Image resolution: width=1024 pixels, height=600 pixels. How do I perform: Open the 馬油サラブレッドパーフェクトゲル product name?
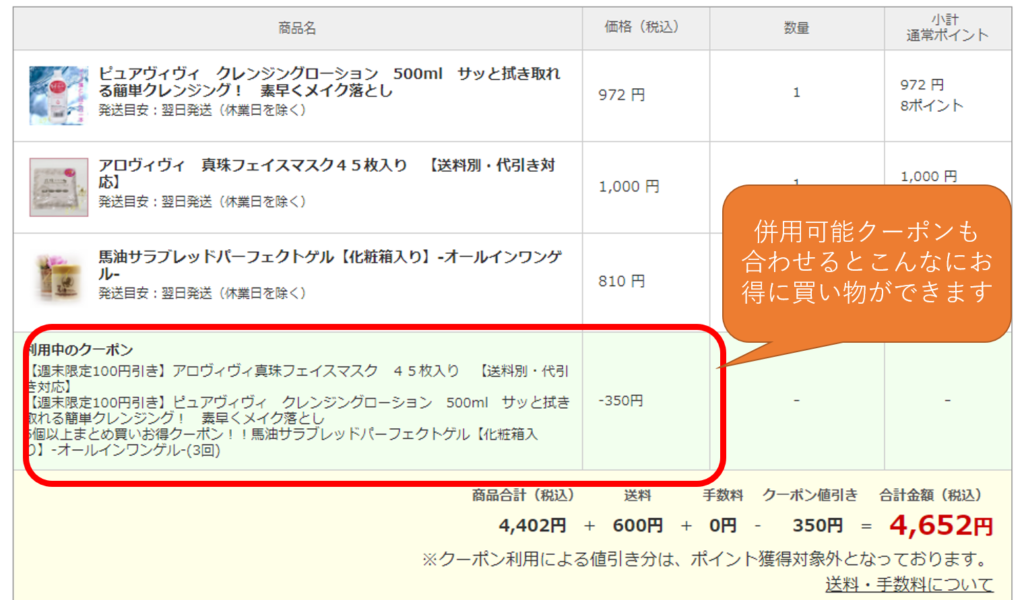point(329,265)
